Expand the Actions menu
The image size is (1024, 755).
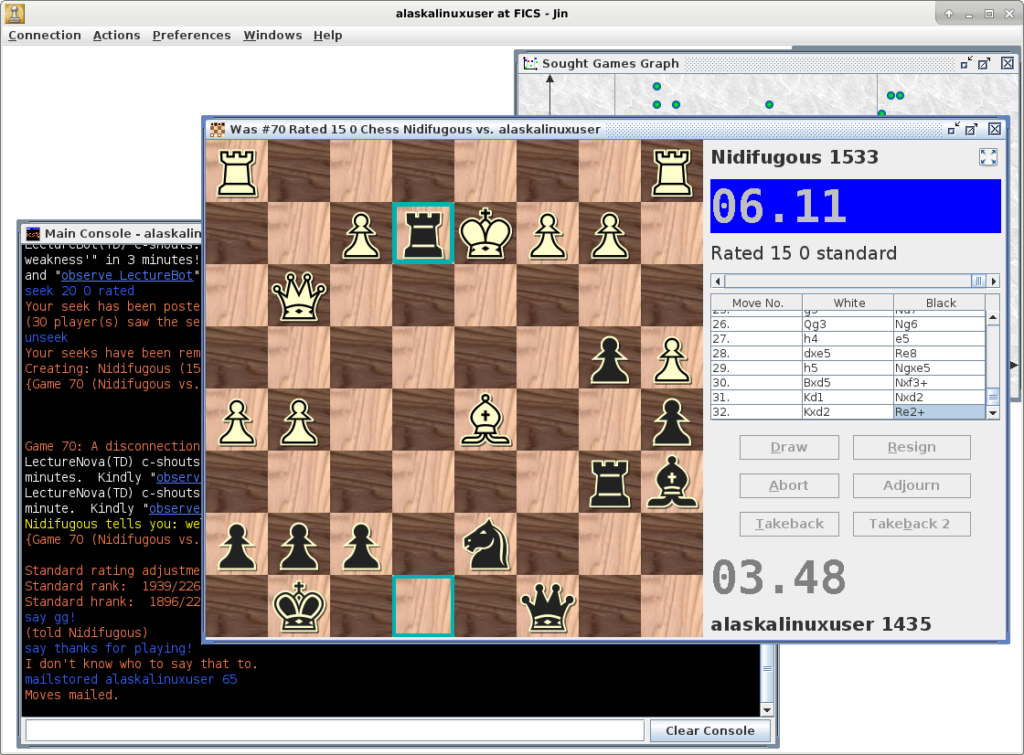tap(116, 35)
